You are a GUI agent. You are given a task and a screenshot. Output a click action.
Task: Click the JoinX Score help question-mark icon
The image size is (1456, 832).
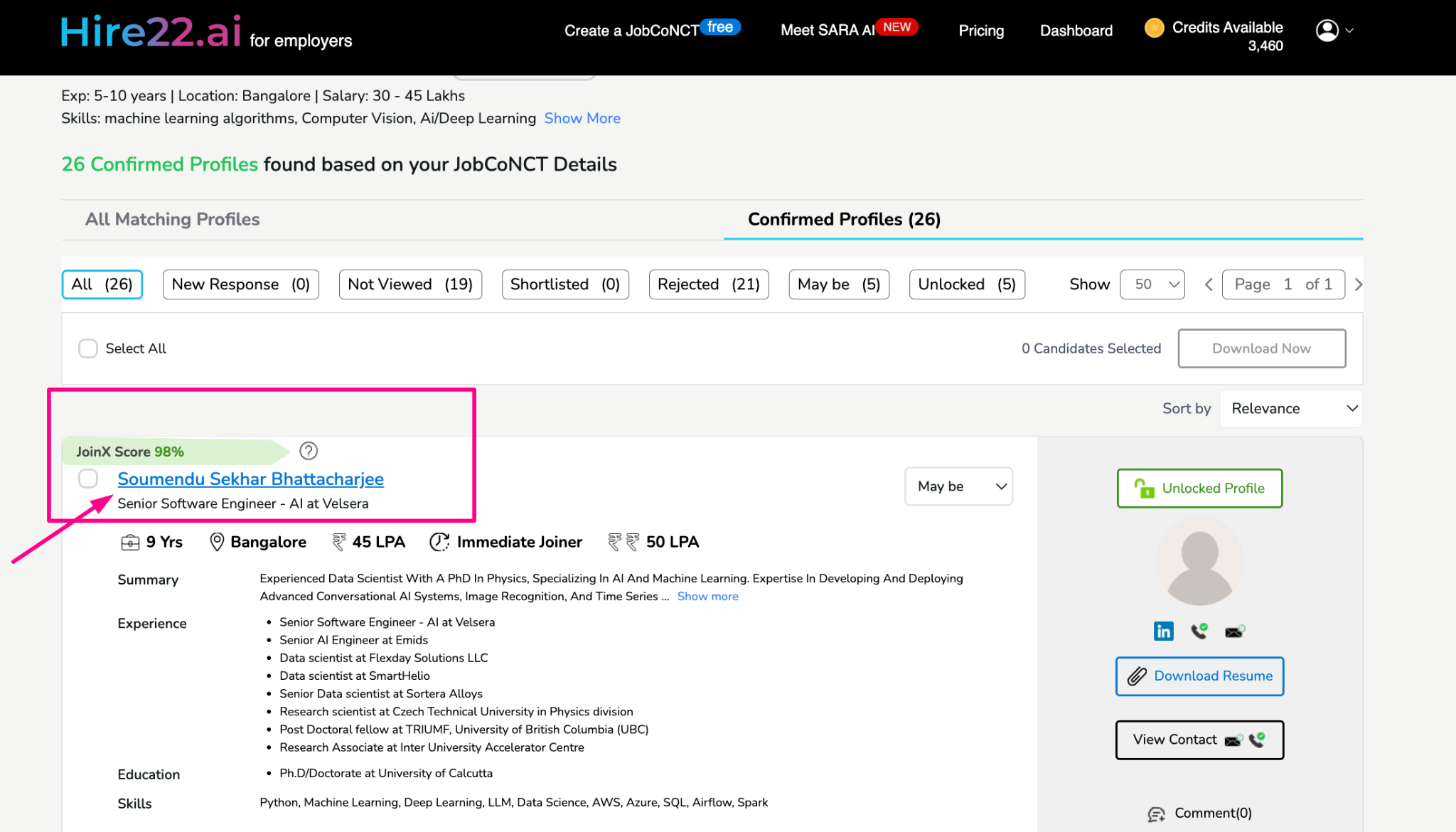309,451
